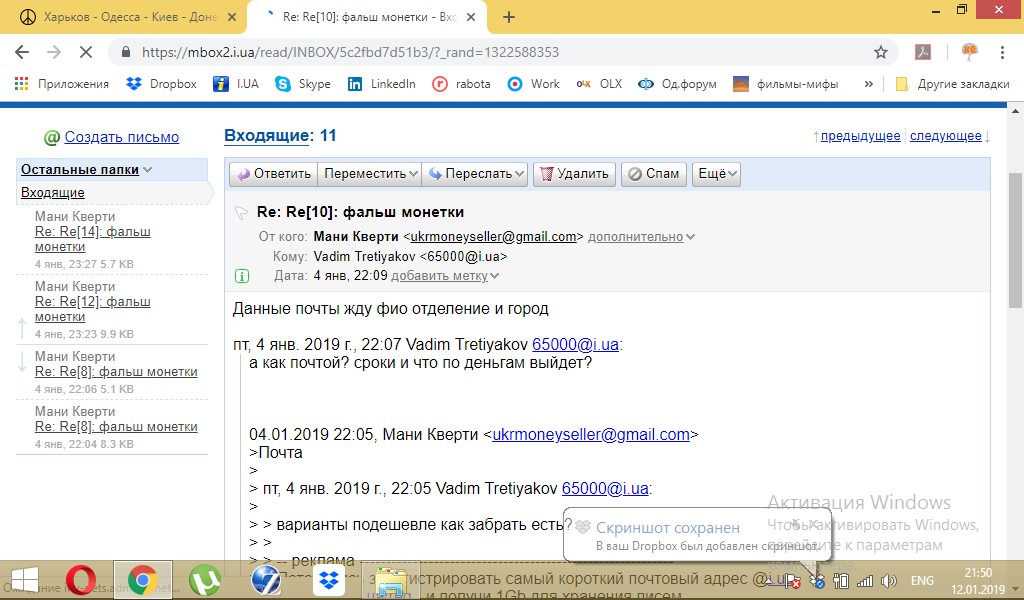
Task: Expand the Остальные папки dropdown
Action: tap(86, 170)
